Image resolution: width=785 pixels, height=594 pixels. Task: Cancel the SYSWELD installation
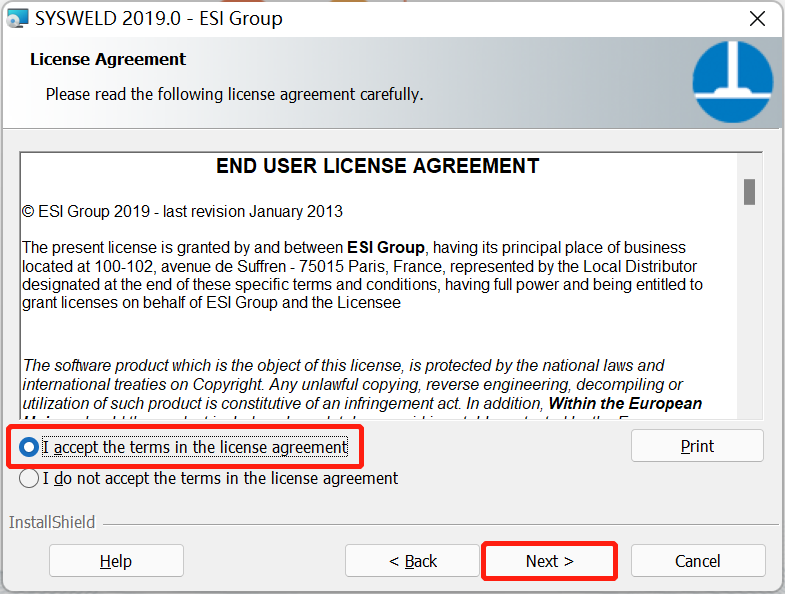[x=697, y=561]
